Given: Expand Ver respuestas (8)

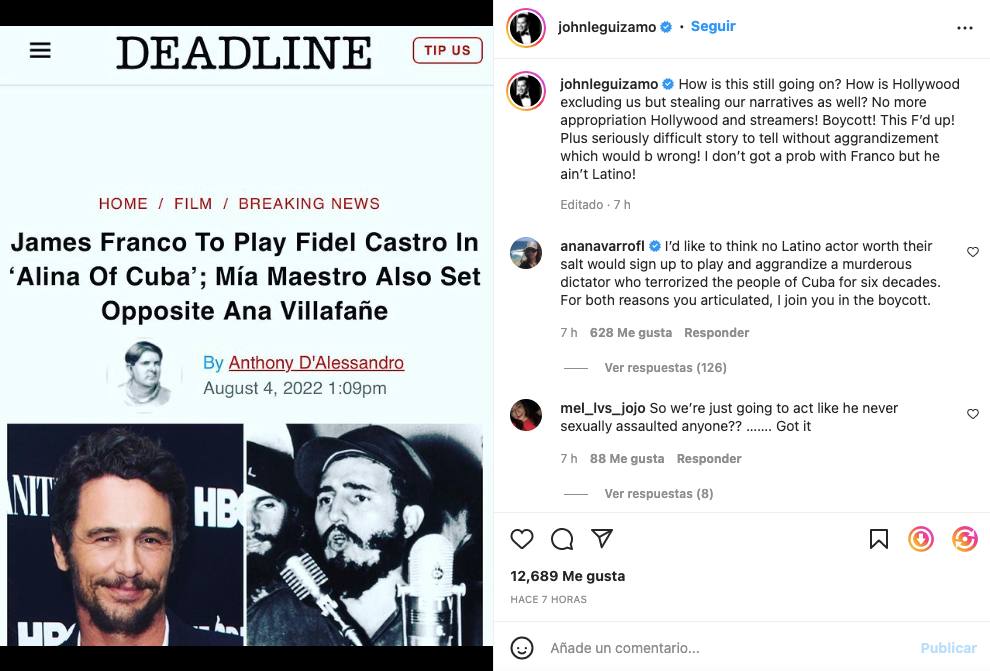Looking at the screenshot, I should (x=659, y=494).
